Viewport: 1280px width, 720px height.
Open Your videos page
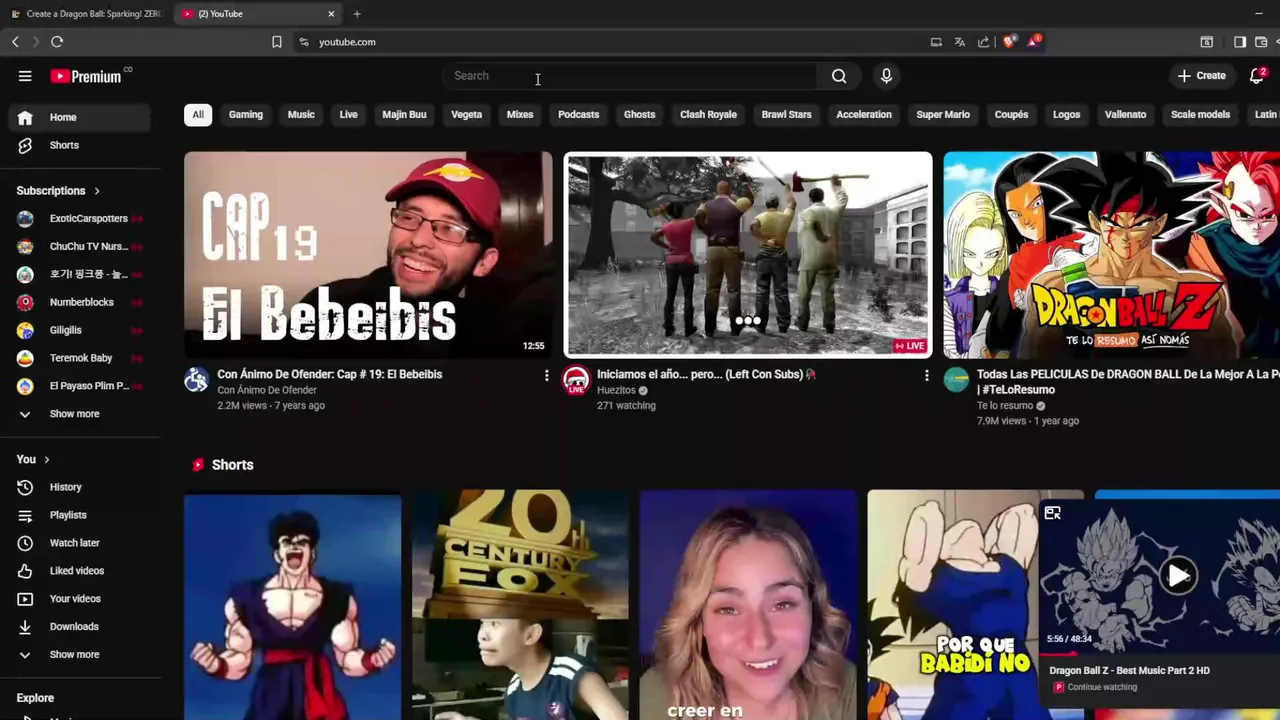click(x=80, y=599)
